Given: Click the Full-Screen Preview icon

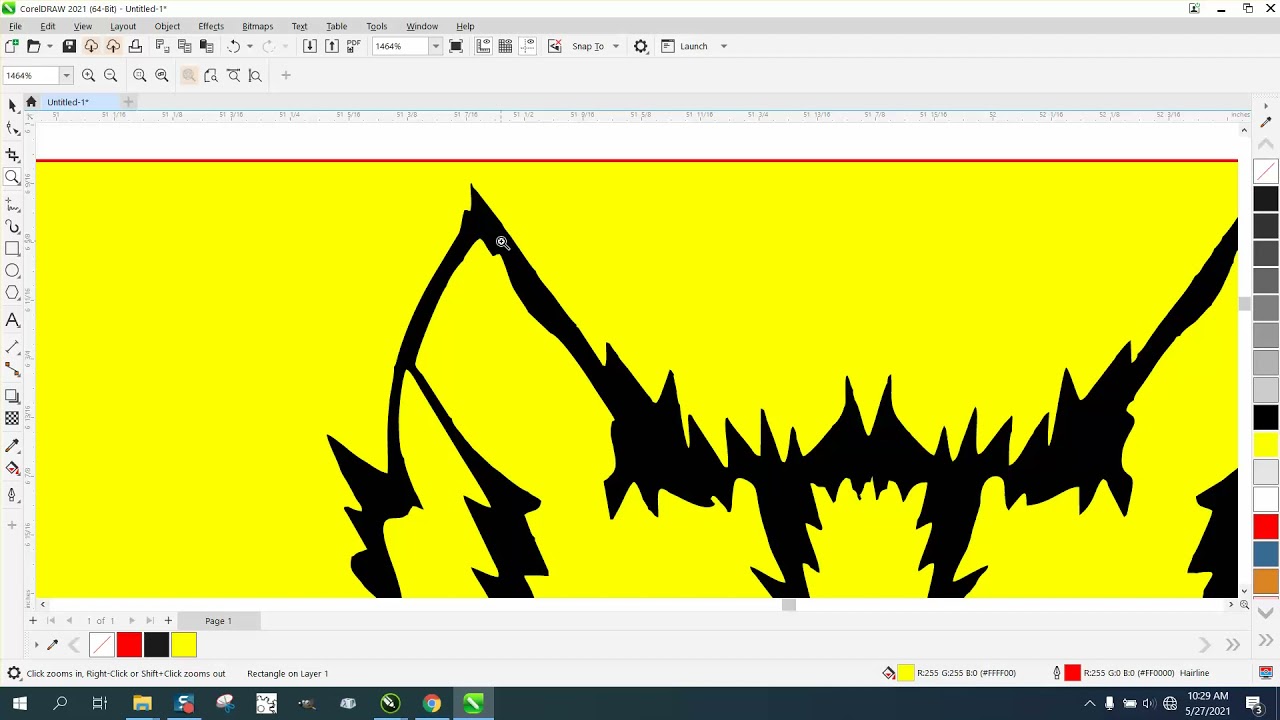Looking at the screenshot, I should point(456,46).
